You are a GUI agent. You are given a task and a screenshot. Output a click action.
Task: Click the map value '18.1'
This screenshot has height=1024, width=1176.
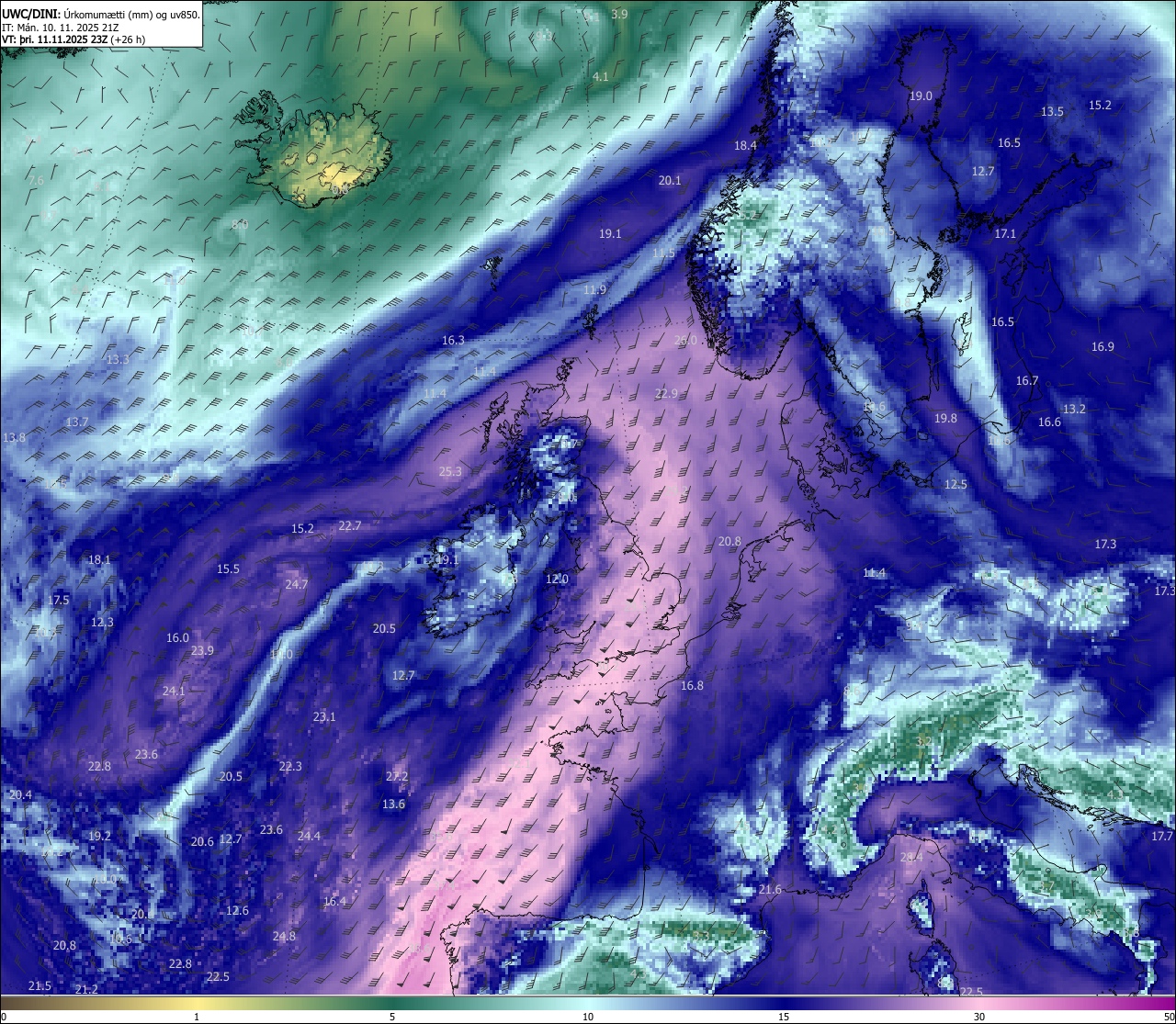point(99,559)
